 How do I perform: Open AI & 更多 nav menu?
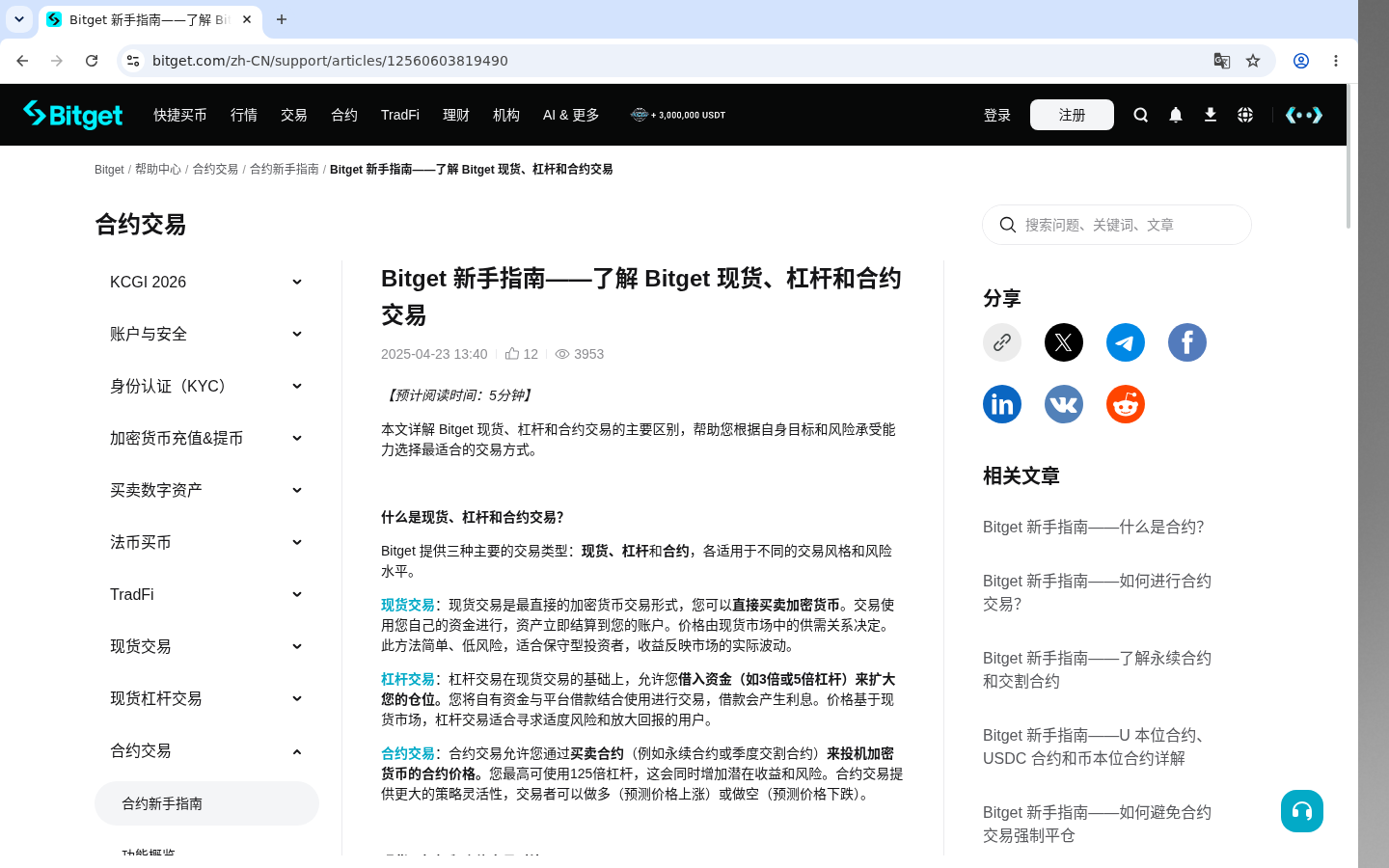571,115
